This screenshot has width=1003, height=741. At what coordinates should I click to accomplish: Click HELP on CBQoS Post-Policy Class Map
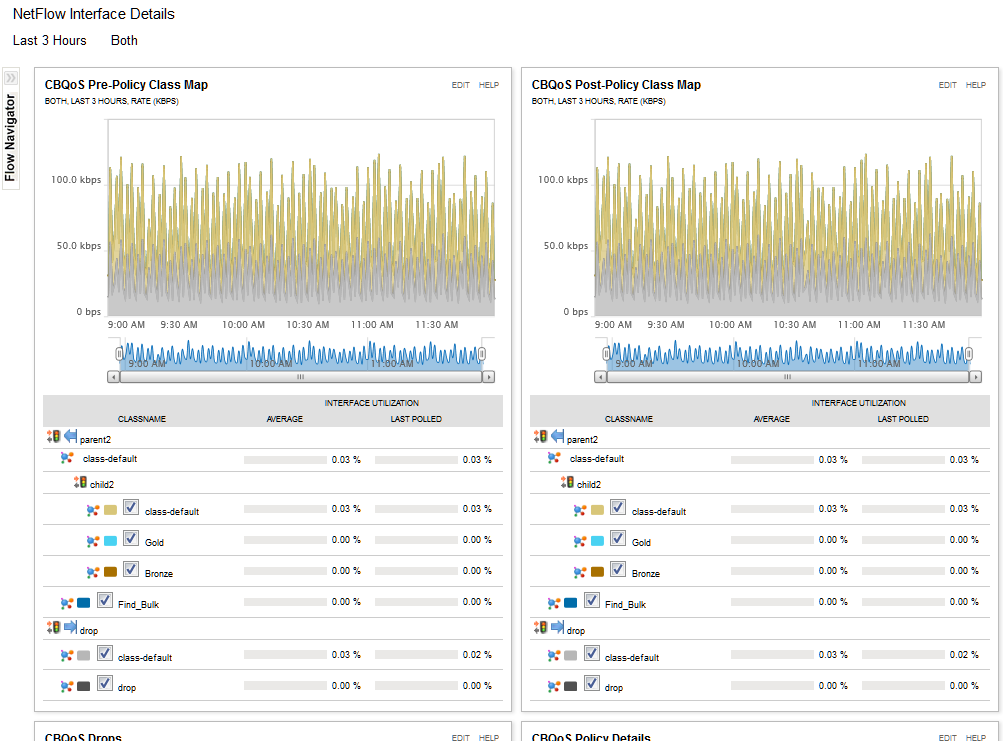coord(975,85)
